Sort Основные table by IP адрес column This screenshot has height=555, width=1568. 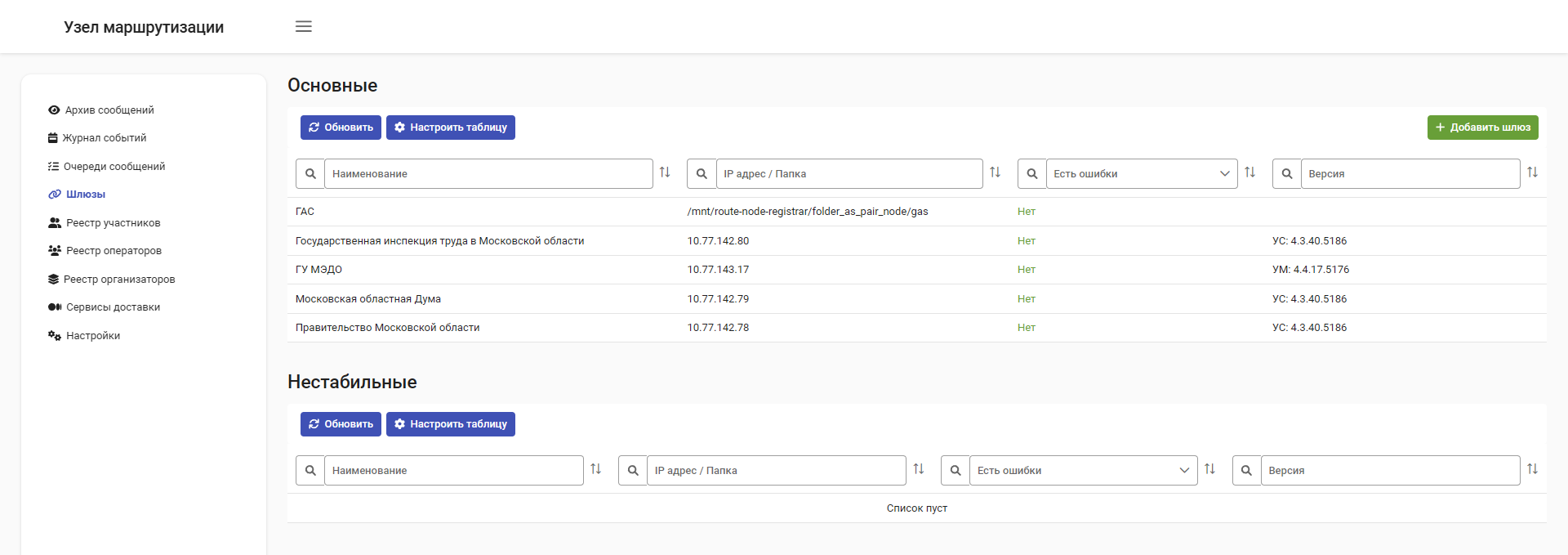pyautogui.click(x=995, y=172)
